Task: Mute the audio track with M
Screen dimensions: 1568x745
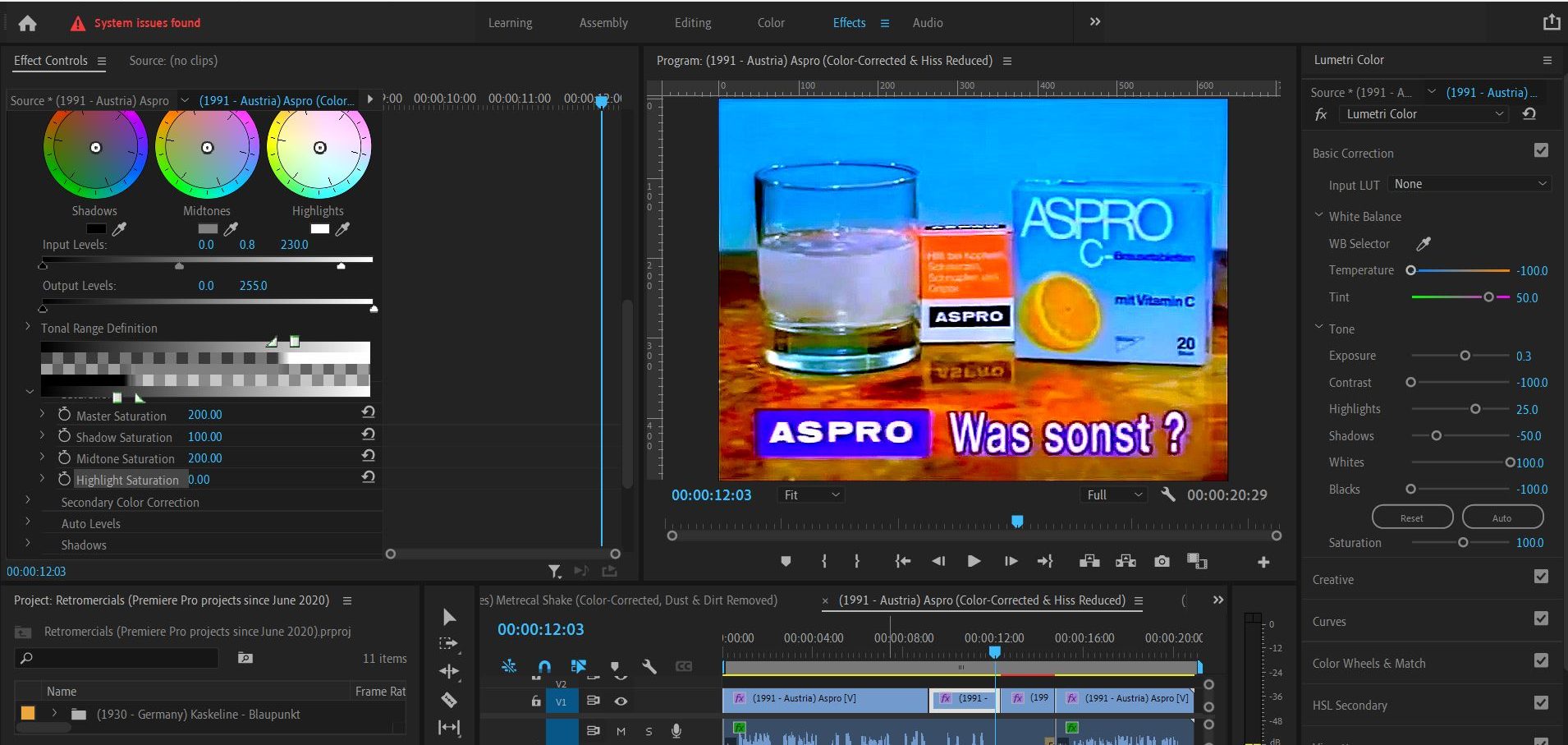Action: [621, 731]
